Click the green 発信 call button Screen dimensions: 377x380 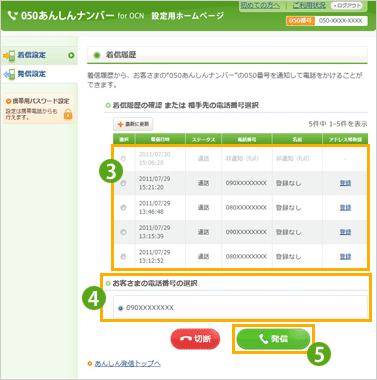tap(273, 339)
